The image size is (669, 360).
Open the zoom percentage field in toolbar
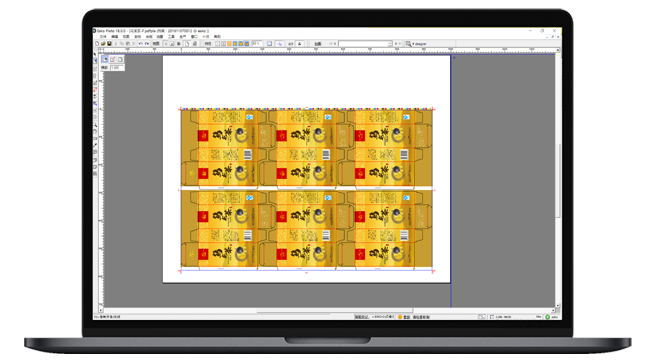pos(257,43)
